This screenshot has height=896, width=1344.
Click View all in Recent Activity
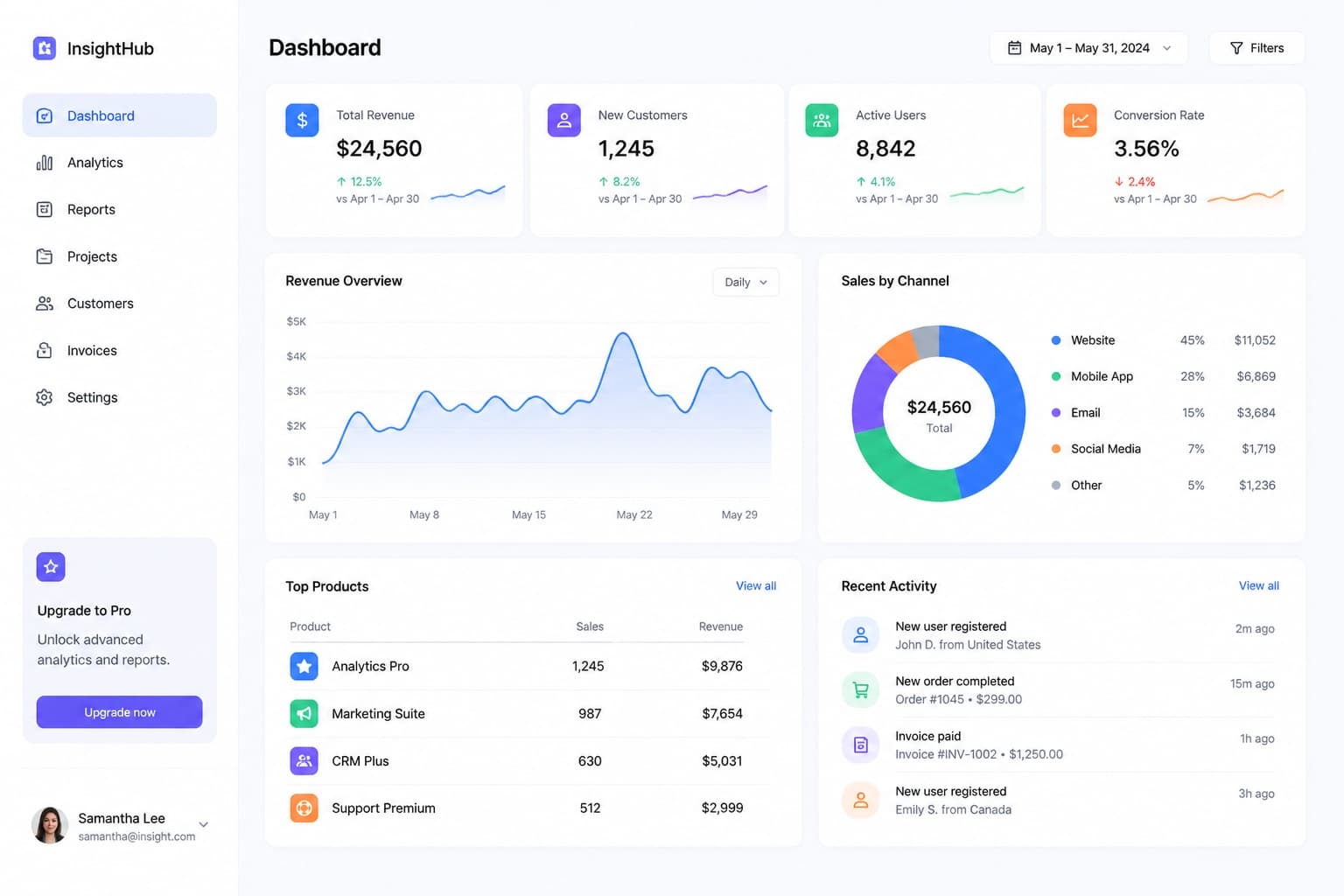click(x=1258, y=586)
